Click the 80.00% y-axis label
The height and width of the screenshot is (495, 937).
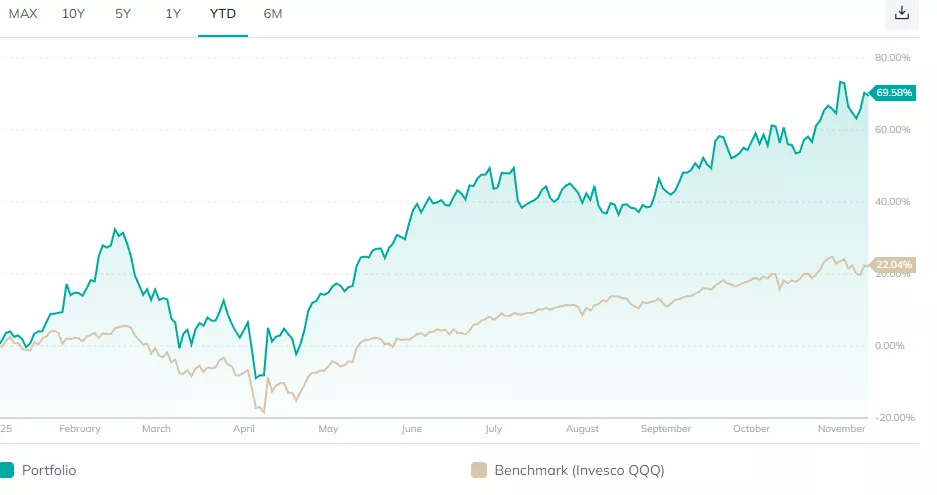tap(892, 58)
